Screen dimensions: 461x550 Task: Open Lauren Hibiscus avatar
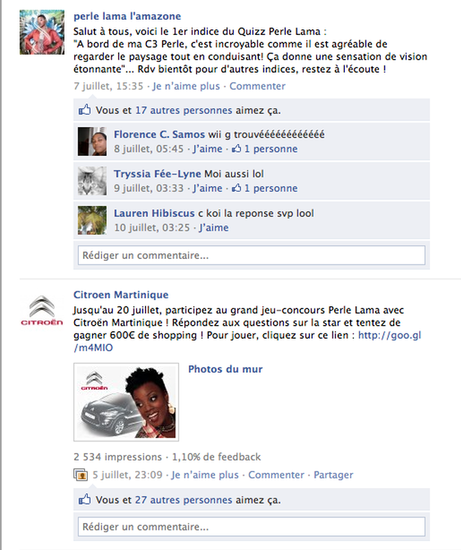tap(92, 220)
